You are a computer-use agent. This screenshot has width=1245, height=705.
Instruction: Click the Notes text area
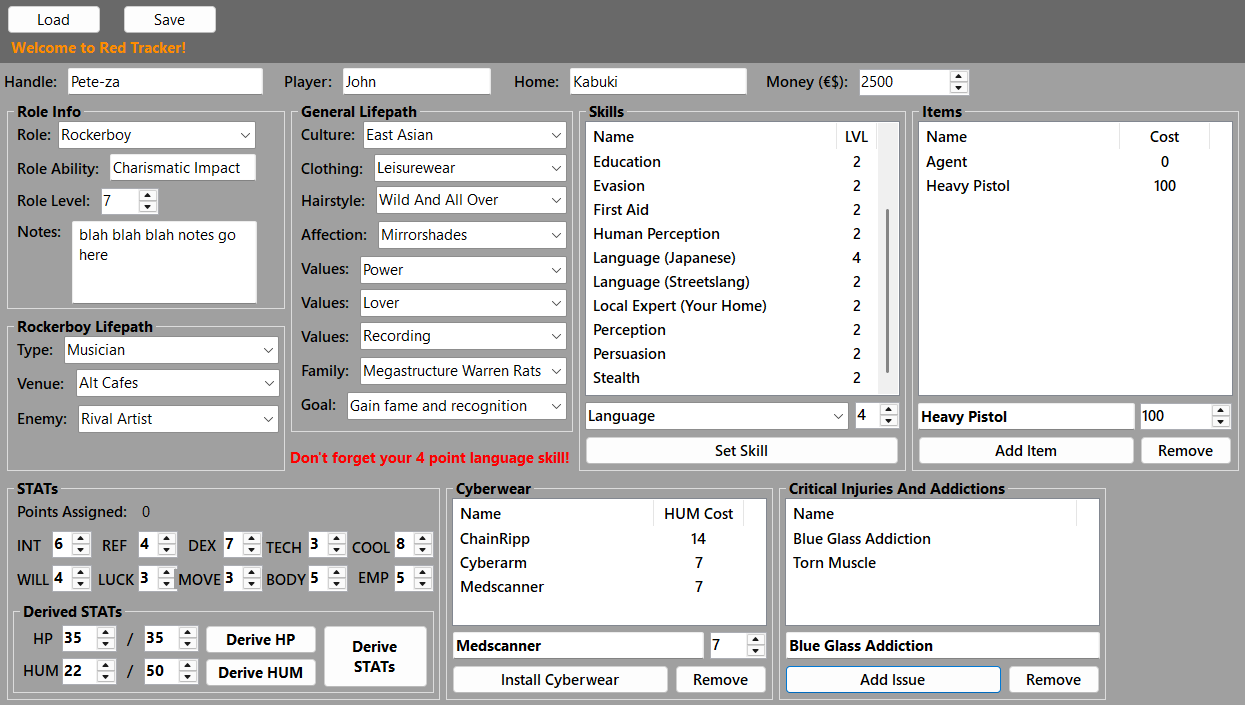pos(164,262)
